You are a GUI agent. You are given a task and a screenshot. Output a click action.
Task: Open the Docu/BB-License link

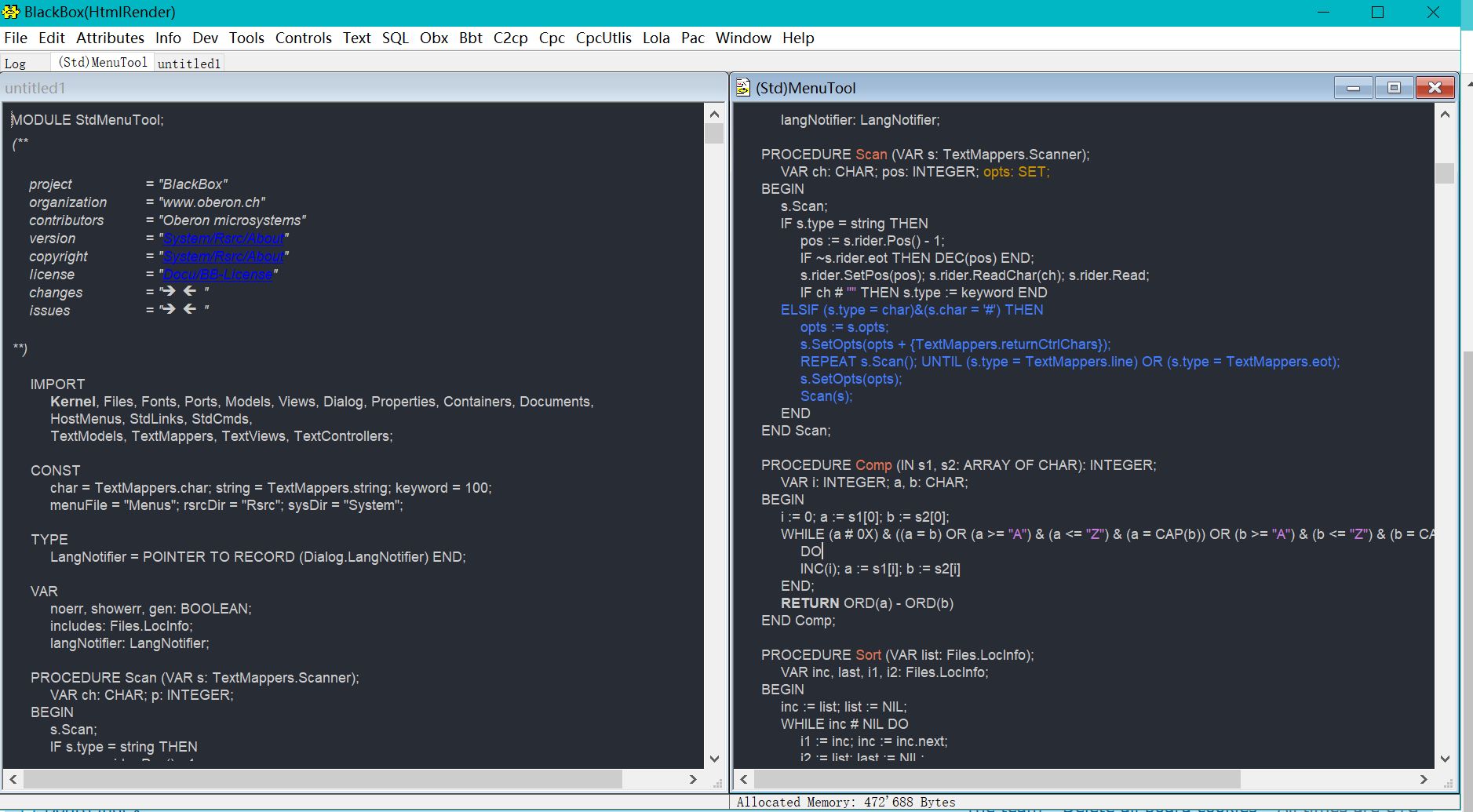(x=217, y=275)
